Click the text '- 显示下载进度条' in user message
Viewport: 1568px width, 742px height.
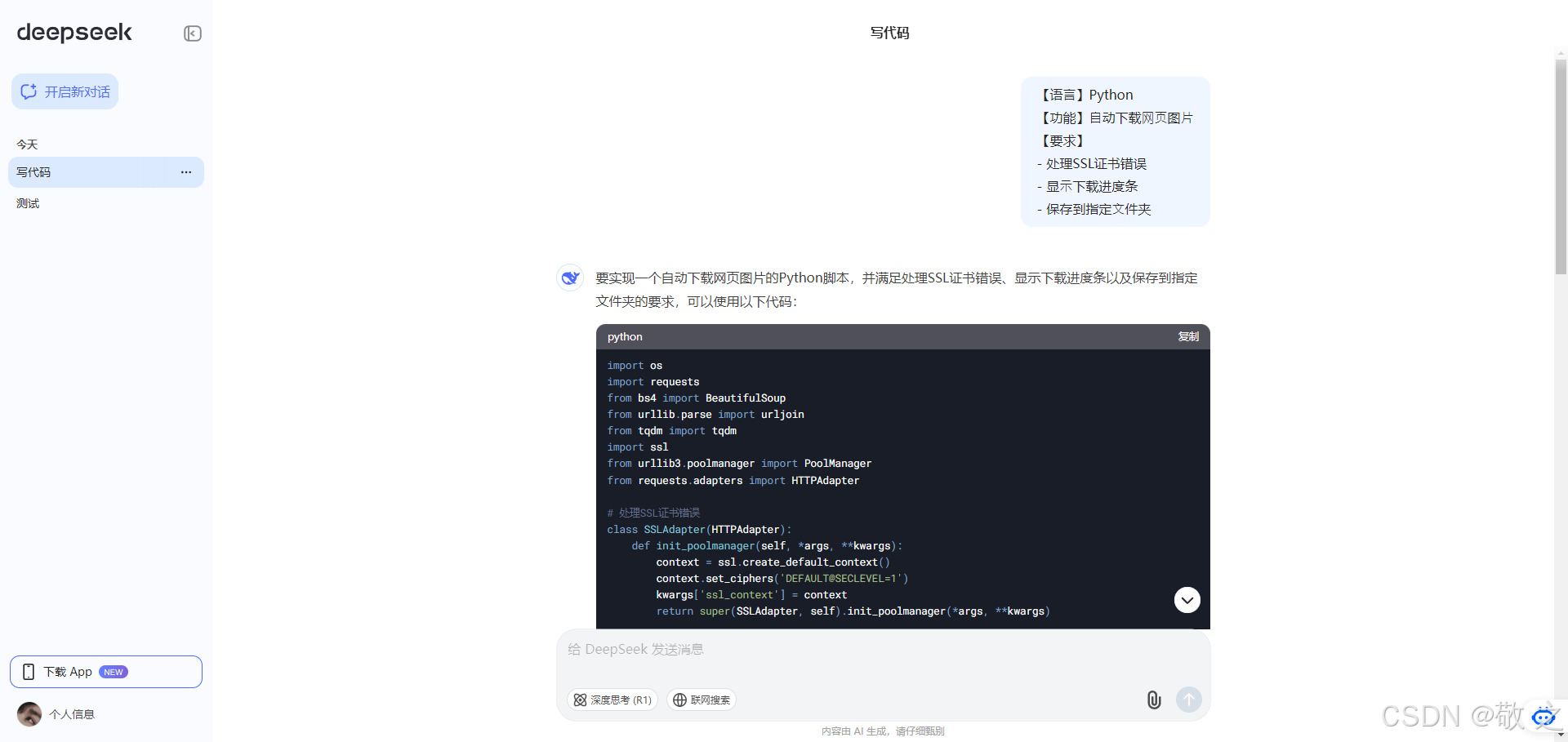1088,187
